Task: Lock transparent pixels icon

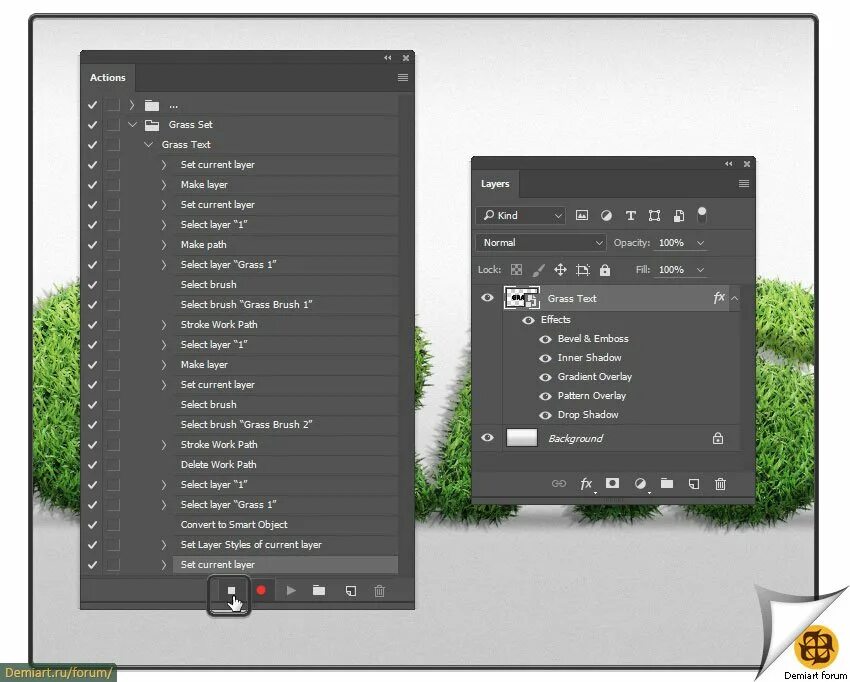Action: (517, 269)
